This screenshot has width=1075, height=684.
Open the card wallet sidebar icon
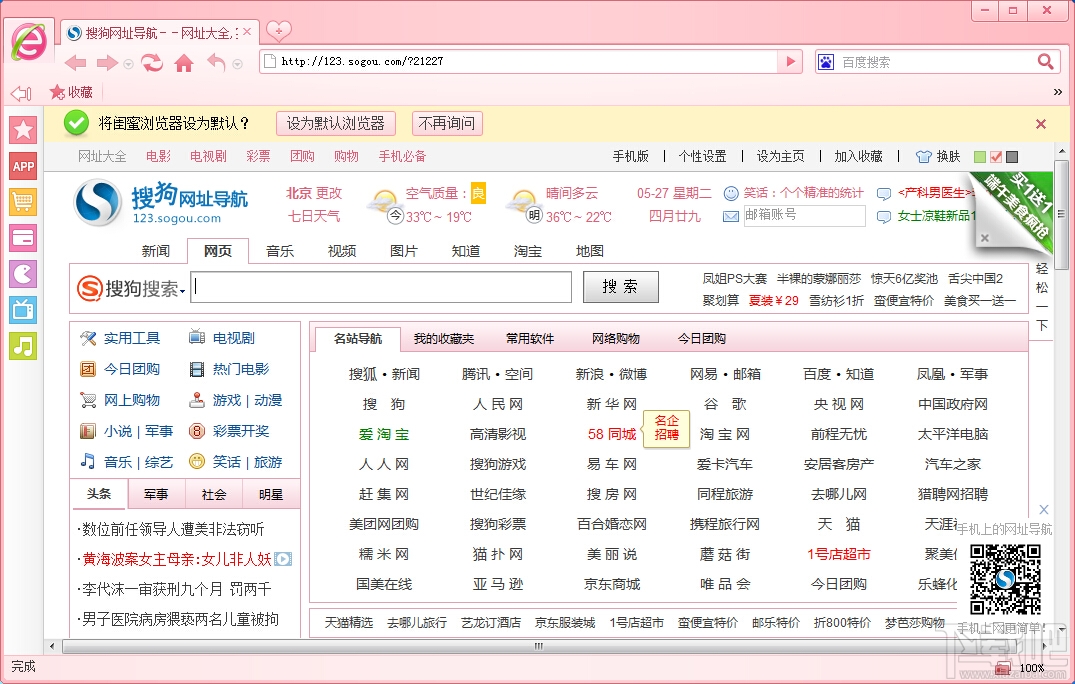coord(23,238)
